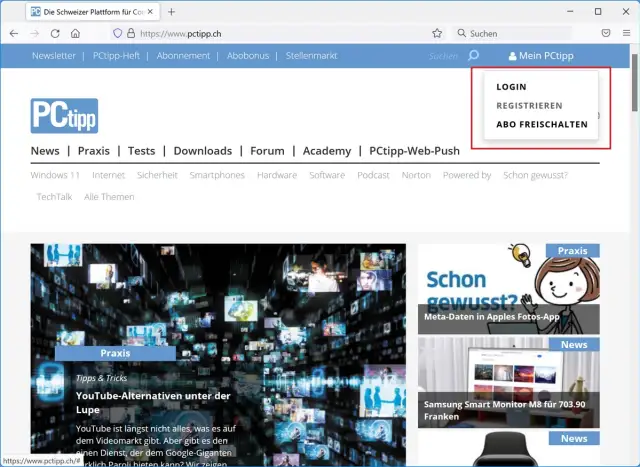Click the Pocket save icon in toolbar
Screen dimensions: 640x467
[x=606, y=33]
